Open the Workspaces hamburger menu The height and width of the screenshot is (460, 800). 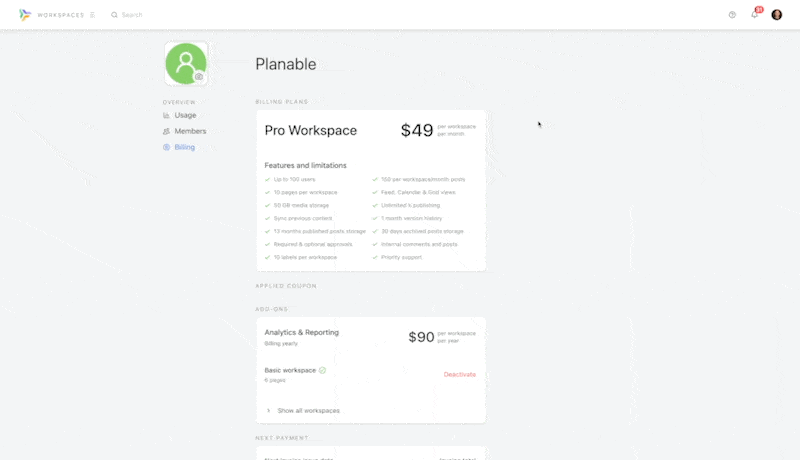pyautogui.click(x=92, y=15)
